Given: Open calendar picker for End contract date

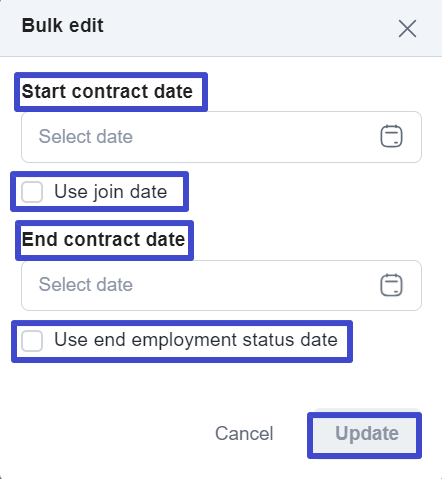Looking at the screenshot, I should coord(391,285).
